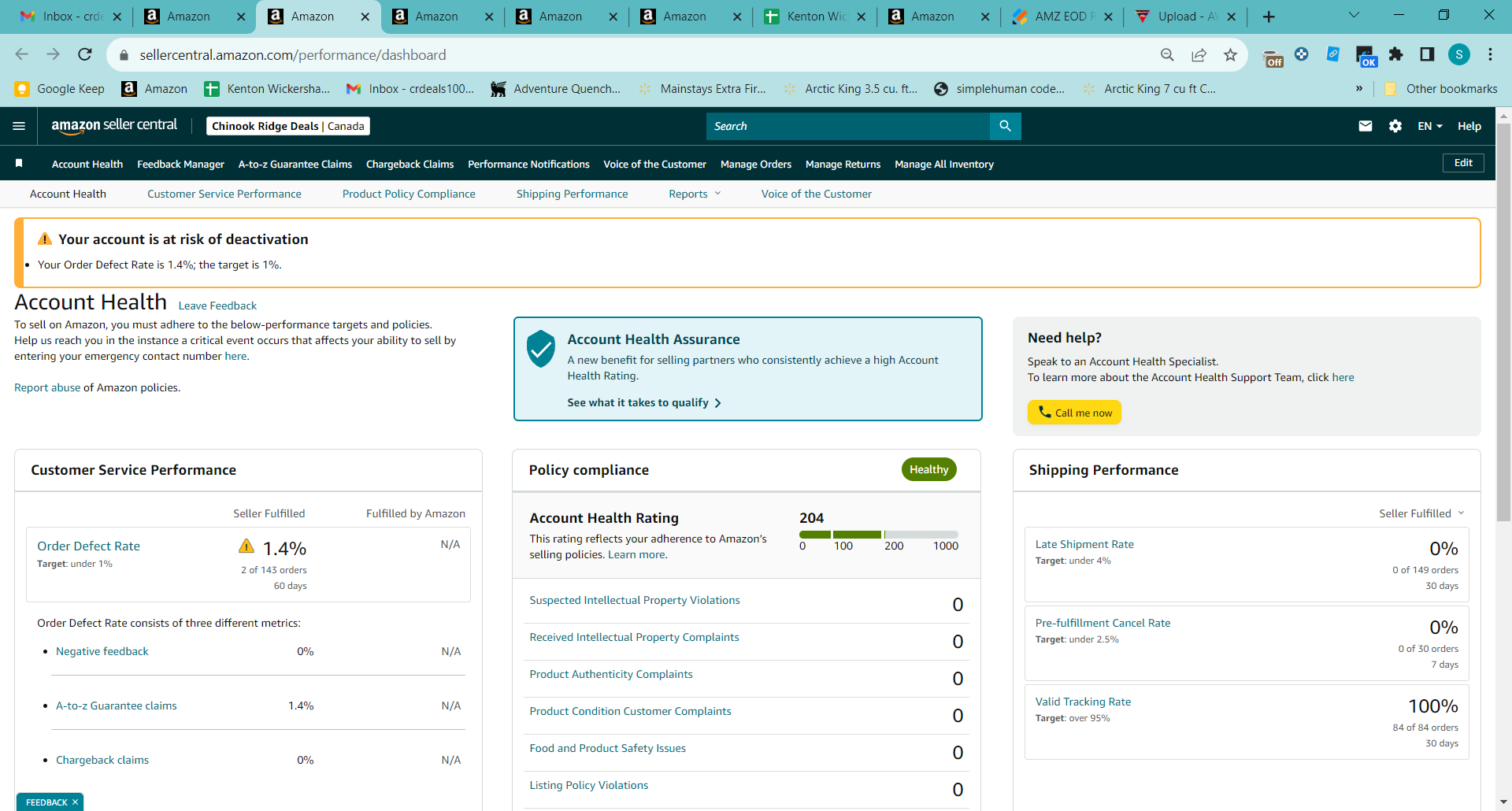Open the Chrome profile avatar S

pyautogui.click(x=1459, y=54)
